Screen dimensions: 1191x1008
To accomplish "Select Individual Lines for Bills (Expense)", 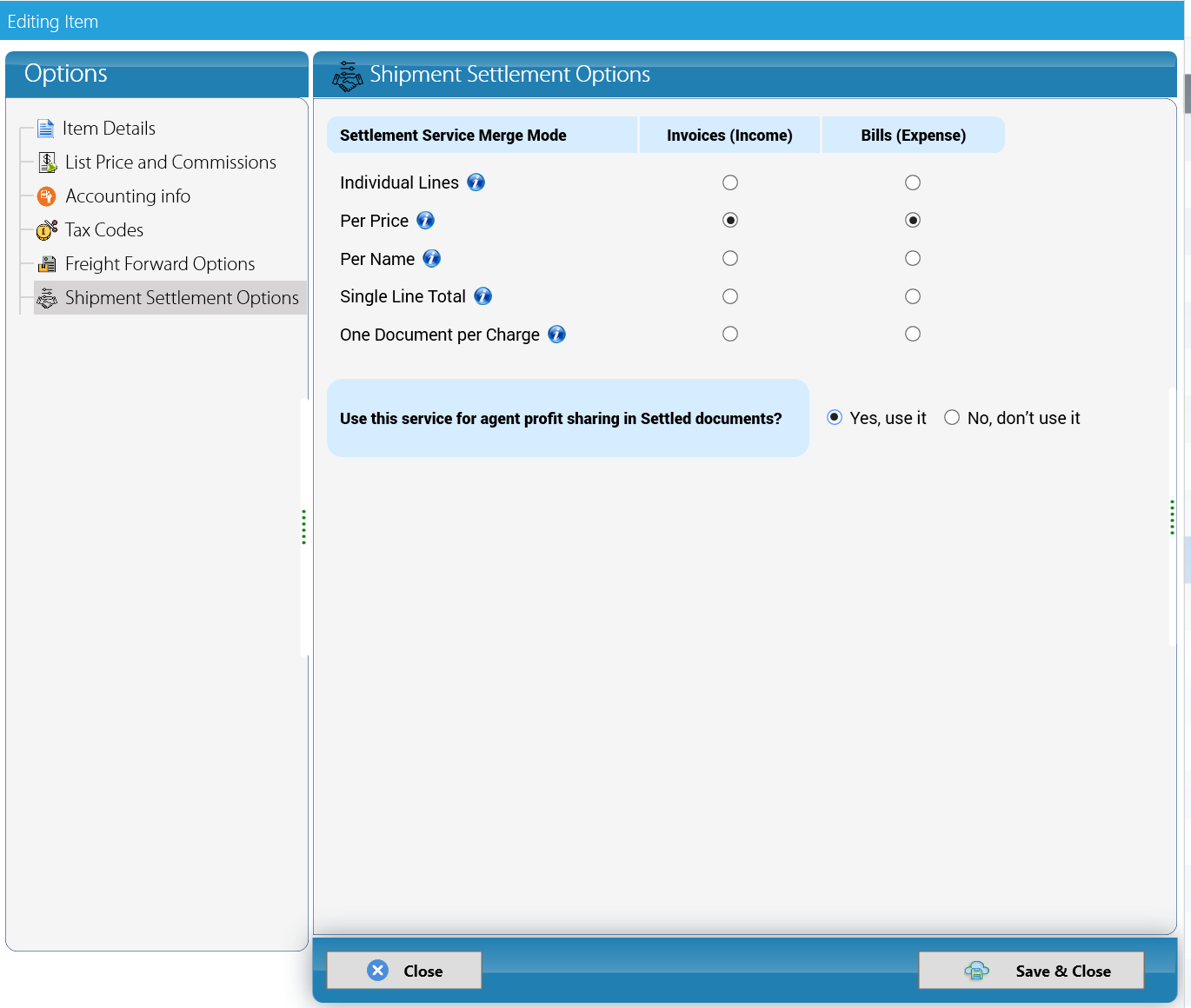I will (913, 182).
